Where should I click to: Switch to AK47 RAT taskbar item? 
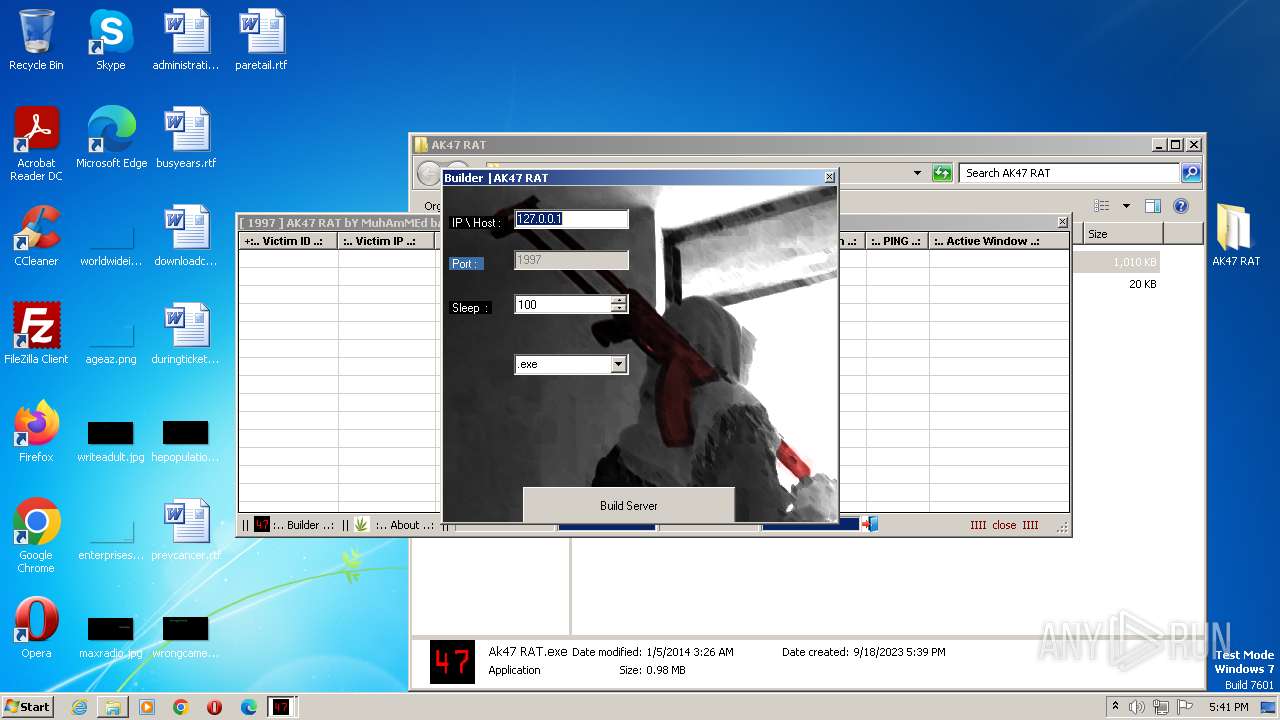point(281,707)
